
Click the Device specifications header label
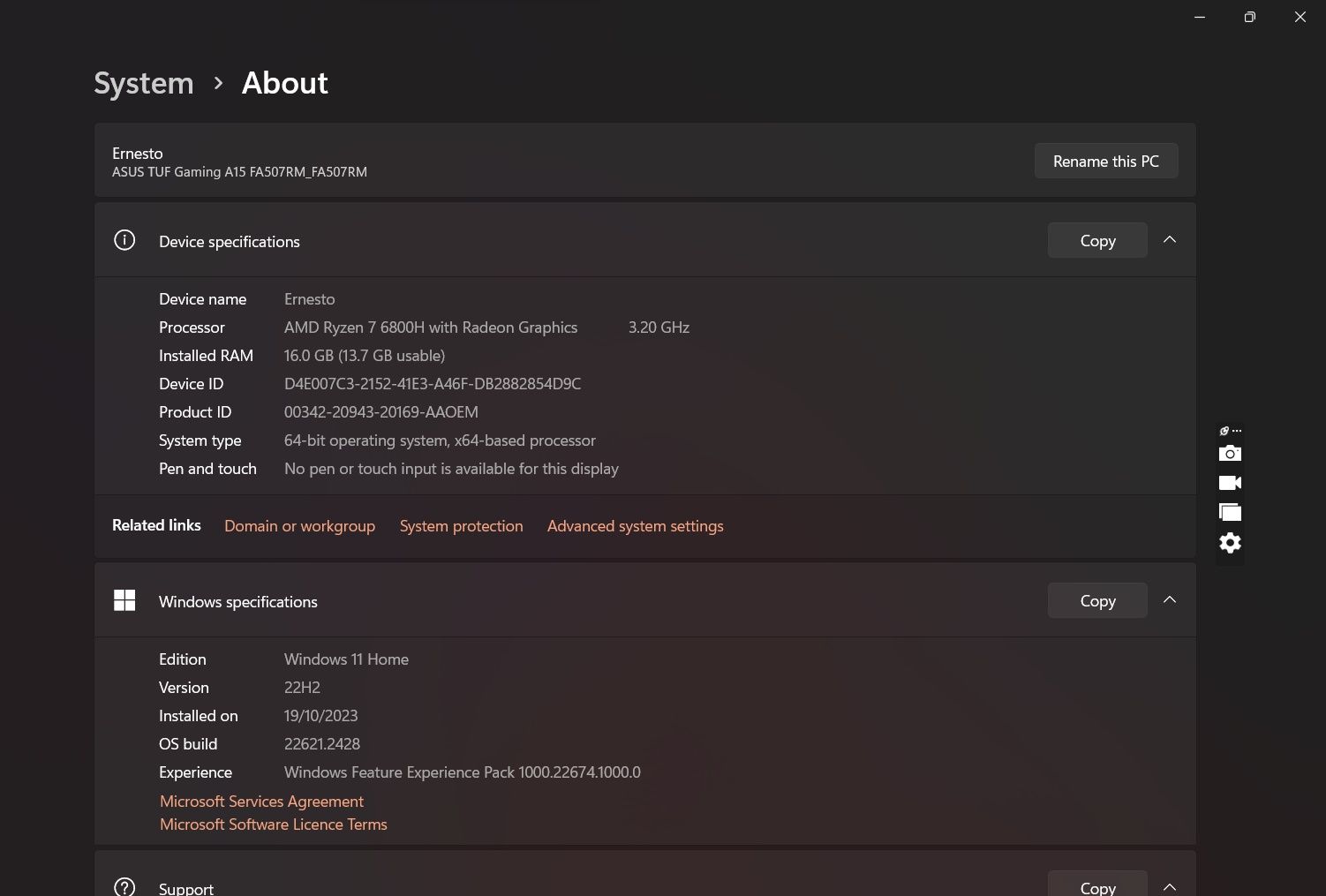230,241
